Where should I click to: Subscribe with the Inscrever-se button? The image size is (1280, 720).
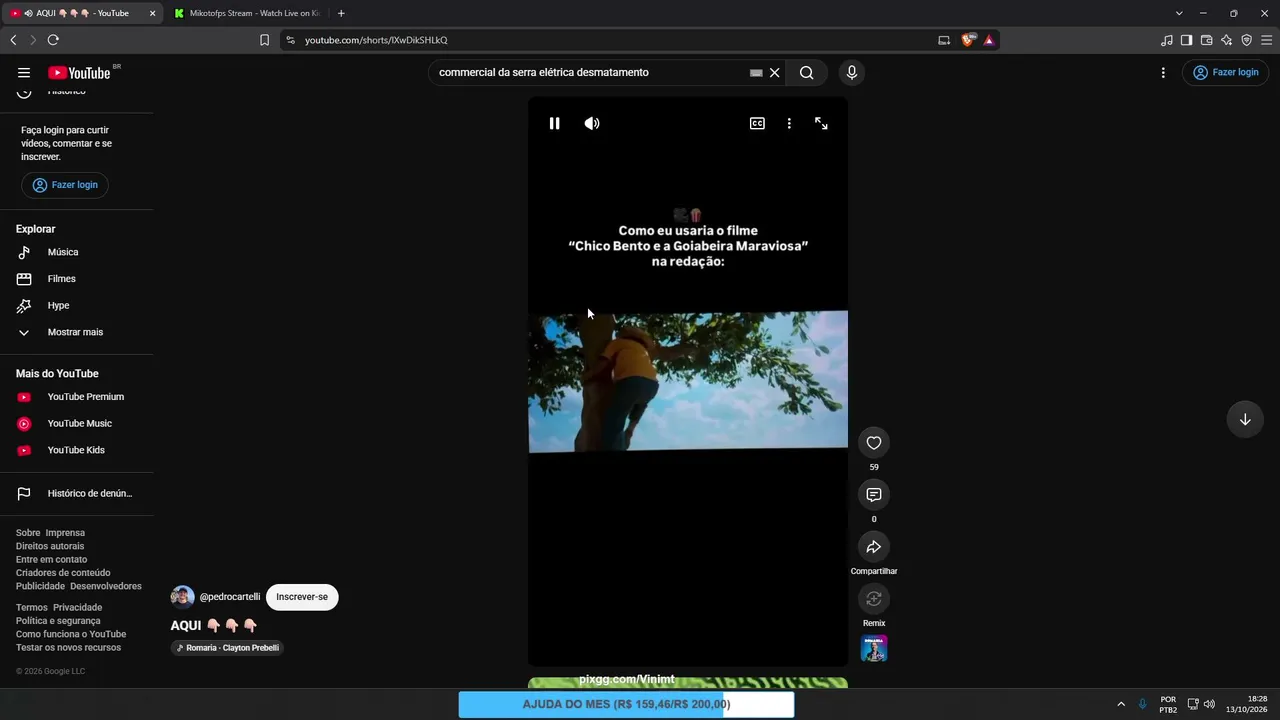point(302,597)
